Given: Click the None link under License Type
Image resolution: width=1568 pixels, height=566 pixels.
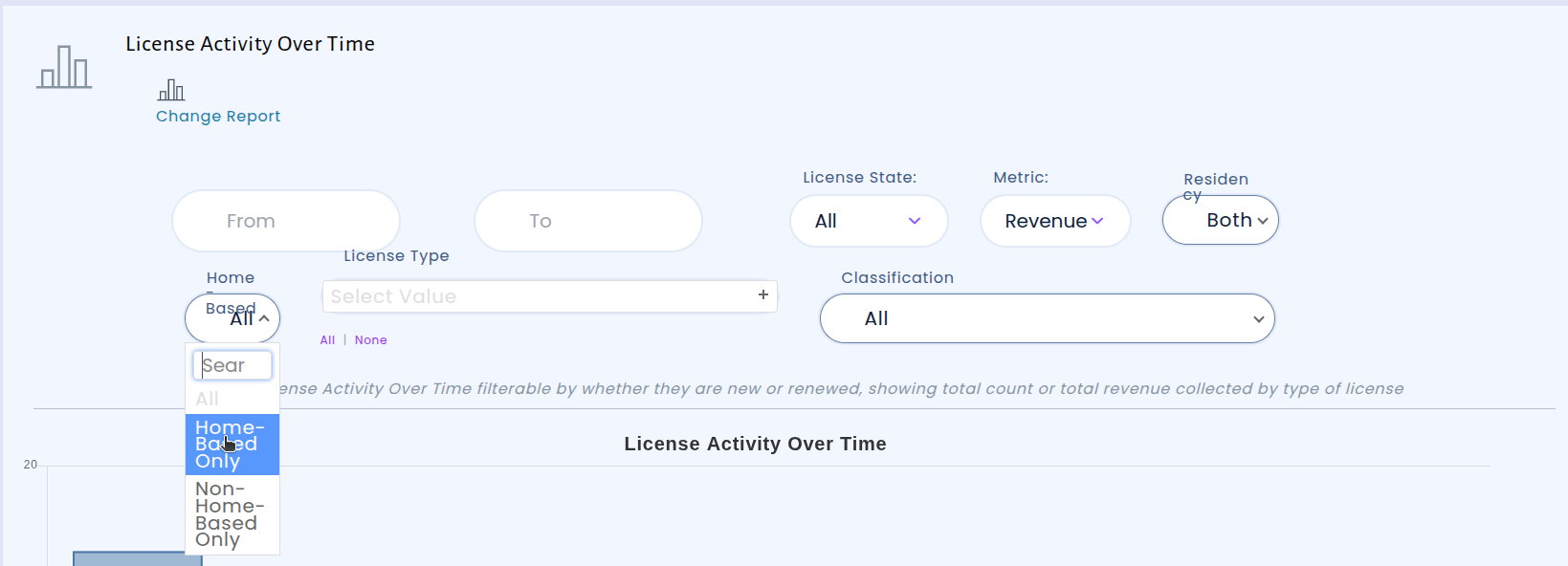Looking at the screenshot, I should pos(371,340).
